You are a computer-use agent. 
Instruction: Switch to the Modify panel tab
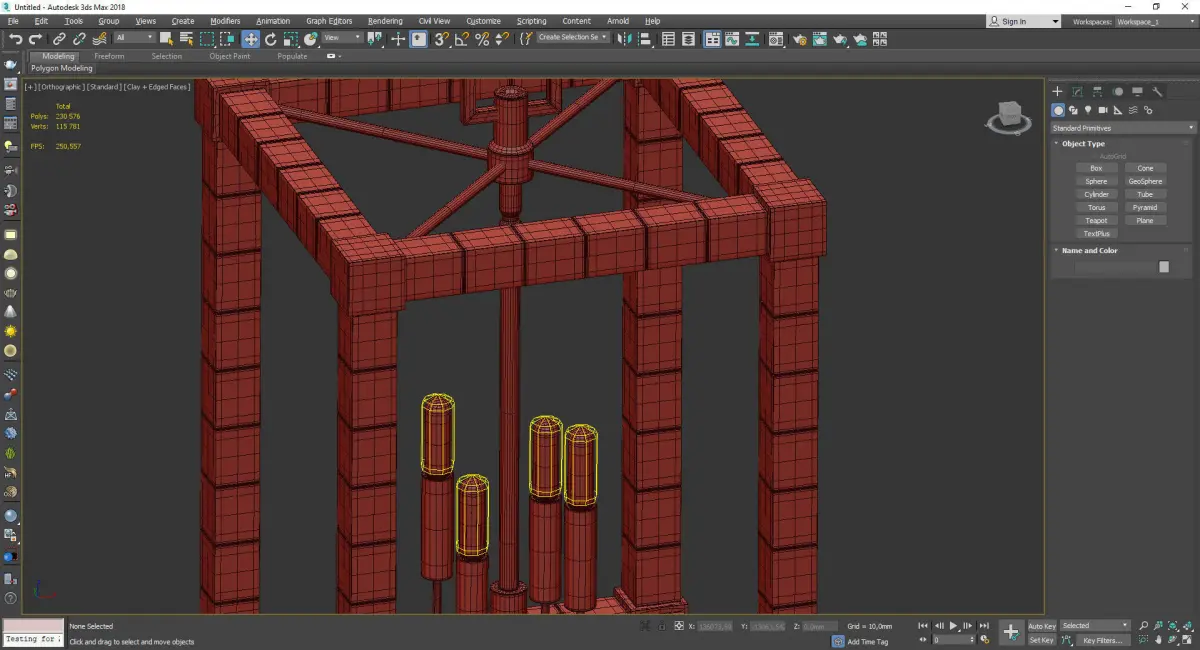[1077, 91]
